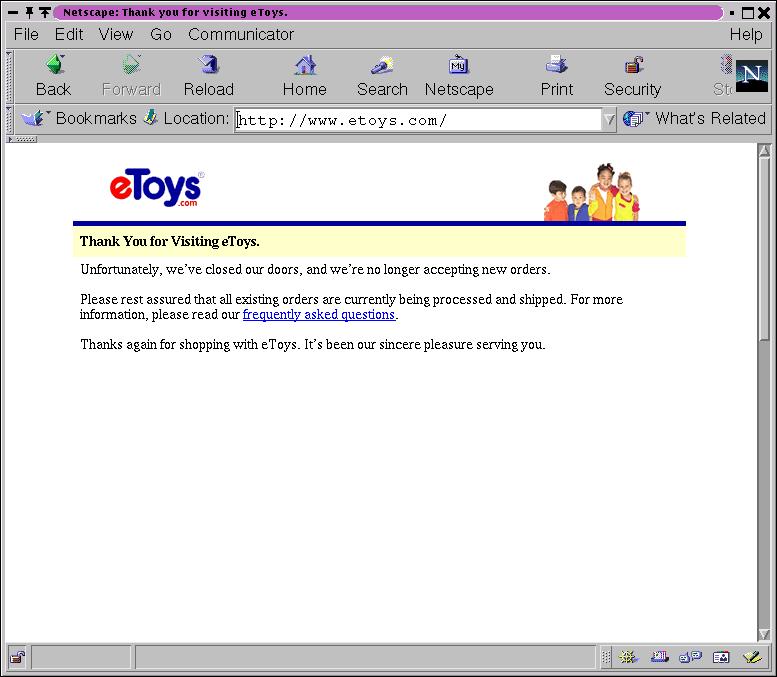
Task: Expand the collapsed Personal toolbar strip
Action: (22, 139)
